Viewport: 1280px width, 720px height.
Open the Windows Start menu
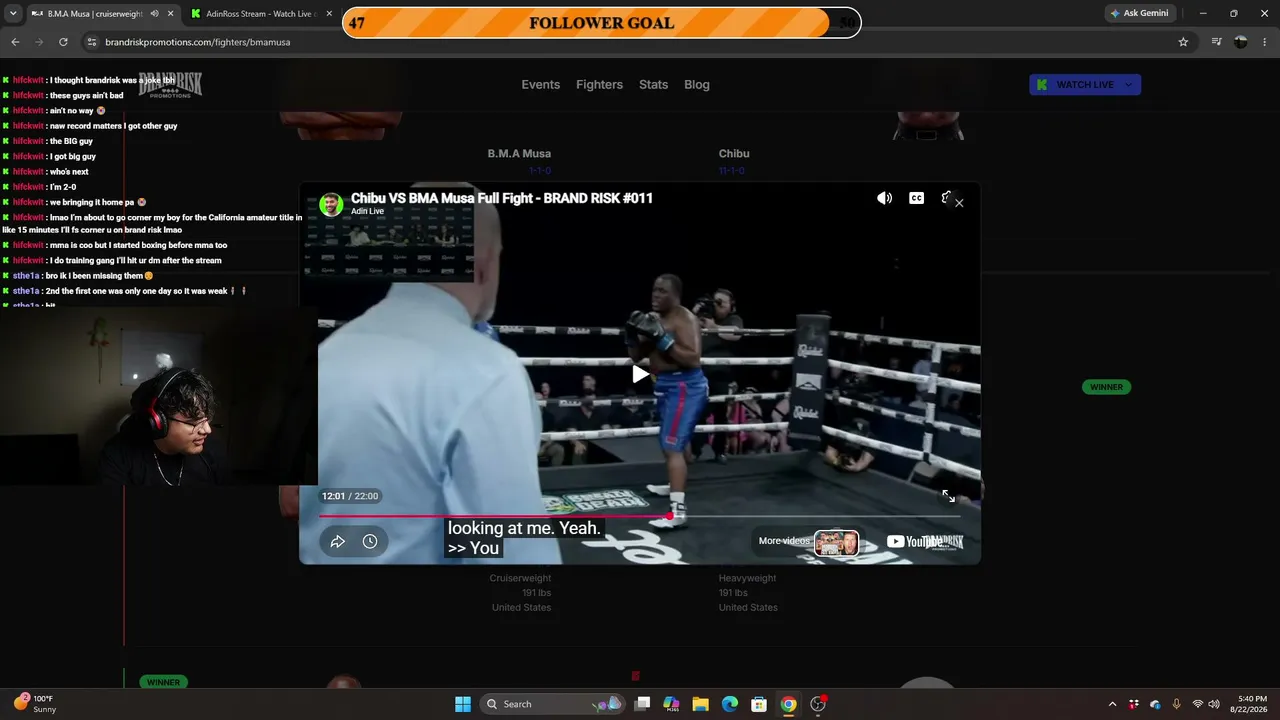point(463,704)
